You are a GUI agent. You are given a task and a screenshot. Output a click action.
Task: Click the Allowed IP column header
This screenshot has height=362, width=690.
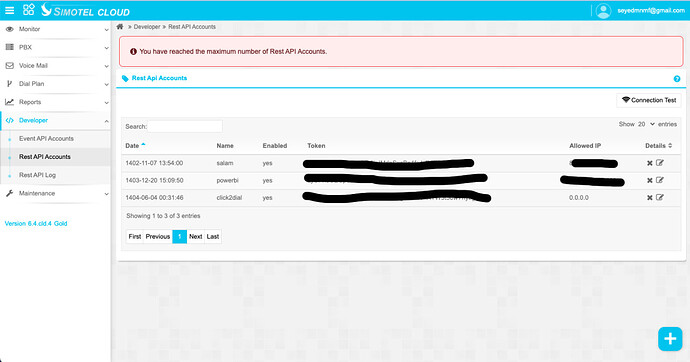tap(585, 146)
